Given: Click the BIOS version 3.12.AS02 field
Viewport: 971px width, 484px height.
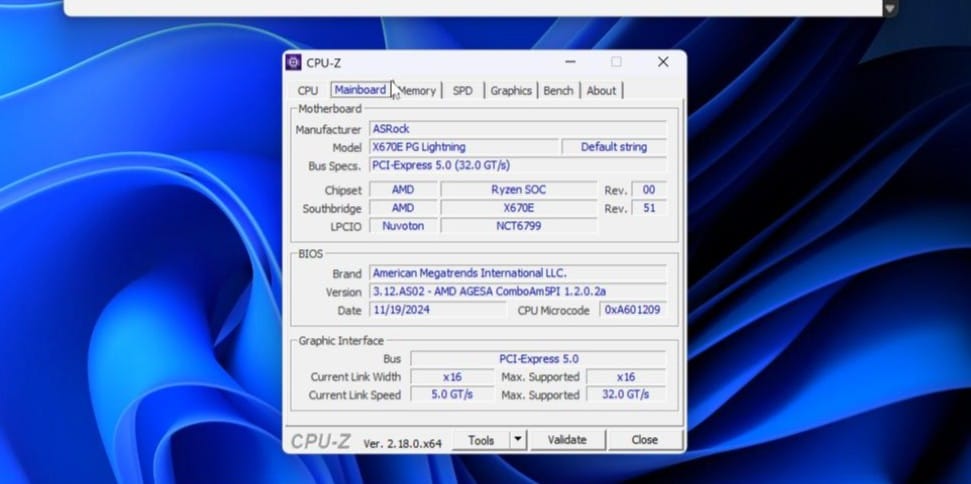Looking at the screenshot, I should [518, 292].
